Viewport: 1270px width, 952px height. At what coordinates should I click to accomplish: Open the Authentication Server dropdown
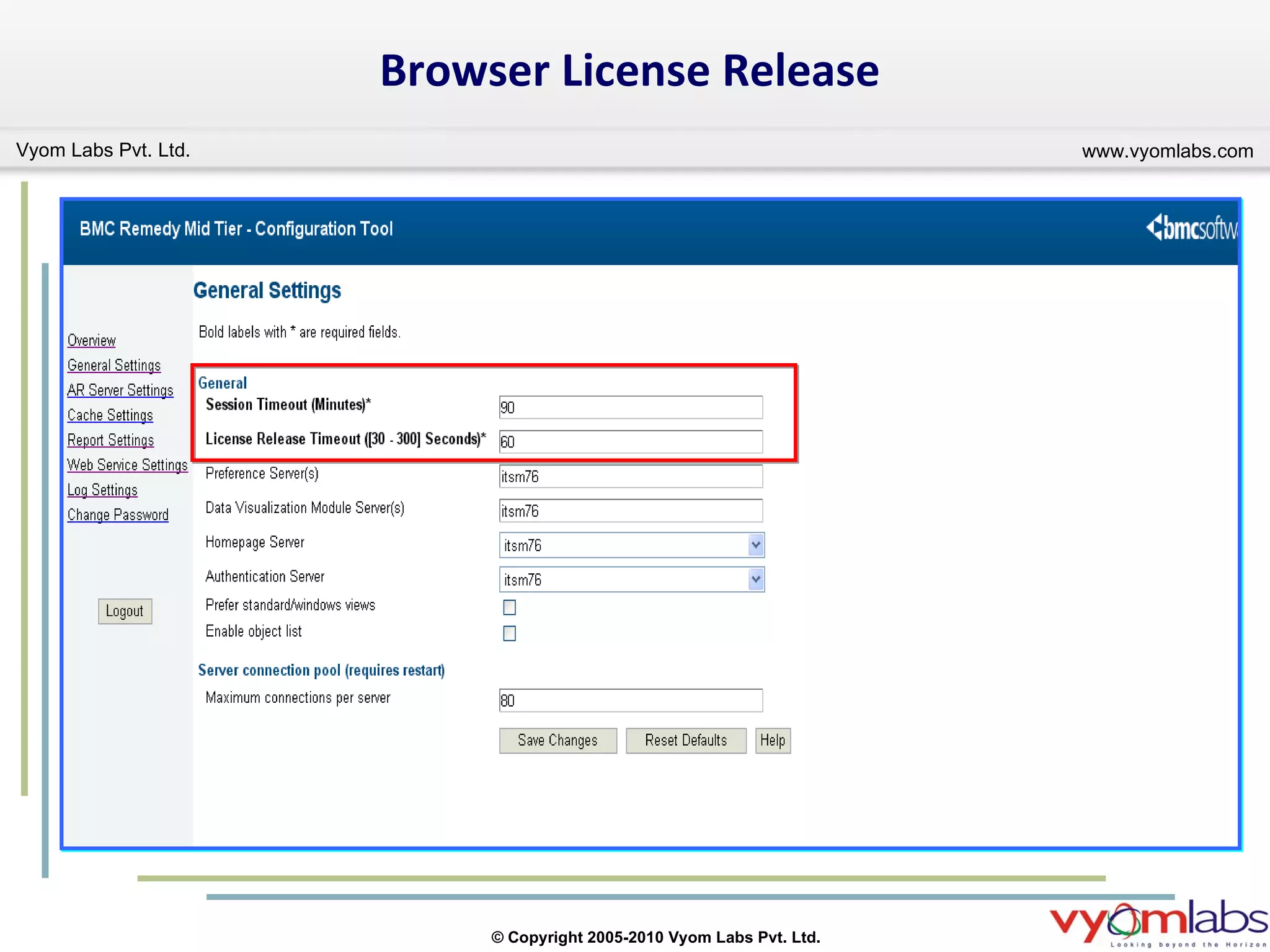631,580
